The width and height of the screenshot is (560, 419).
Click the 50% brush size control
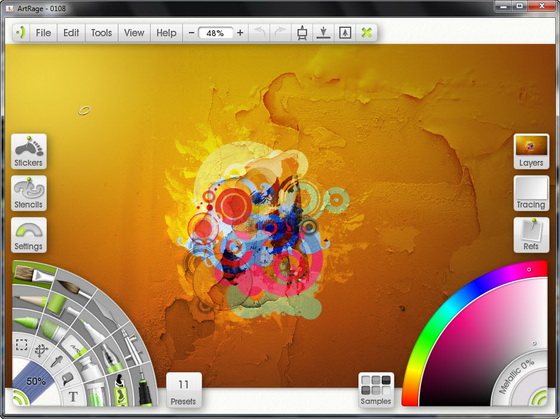(x=36, y=381)
